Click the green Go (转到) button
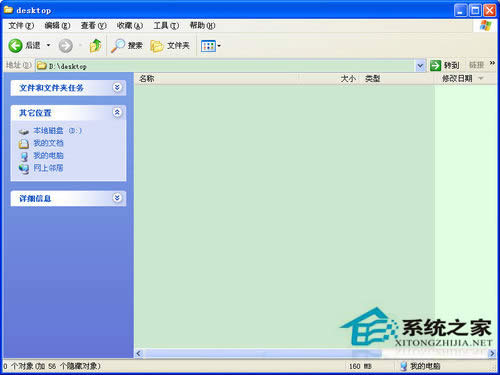This screenshot has height=375, width=500. tap(444, 65)
